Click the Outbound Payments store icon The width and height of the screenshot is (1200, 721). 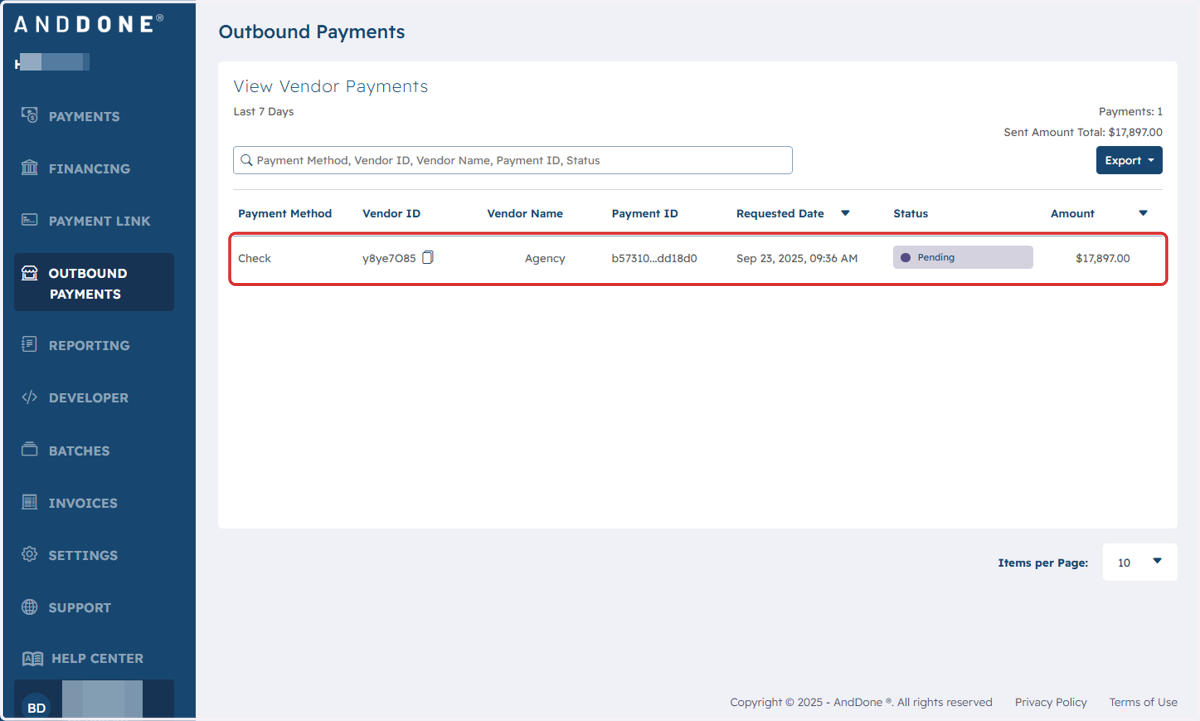tap(30, 273)
